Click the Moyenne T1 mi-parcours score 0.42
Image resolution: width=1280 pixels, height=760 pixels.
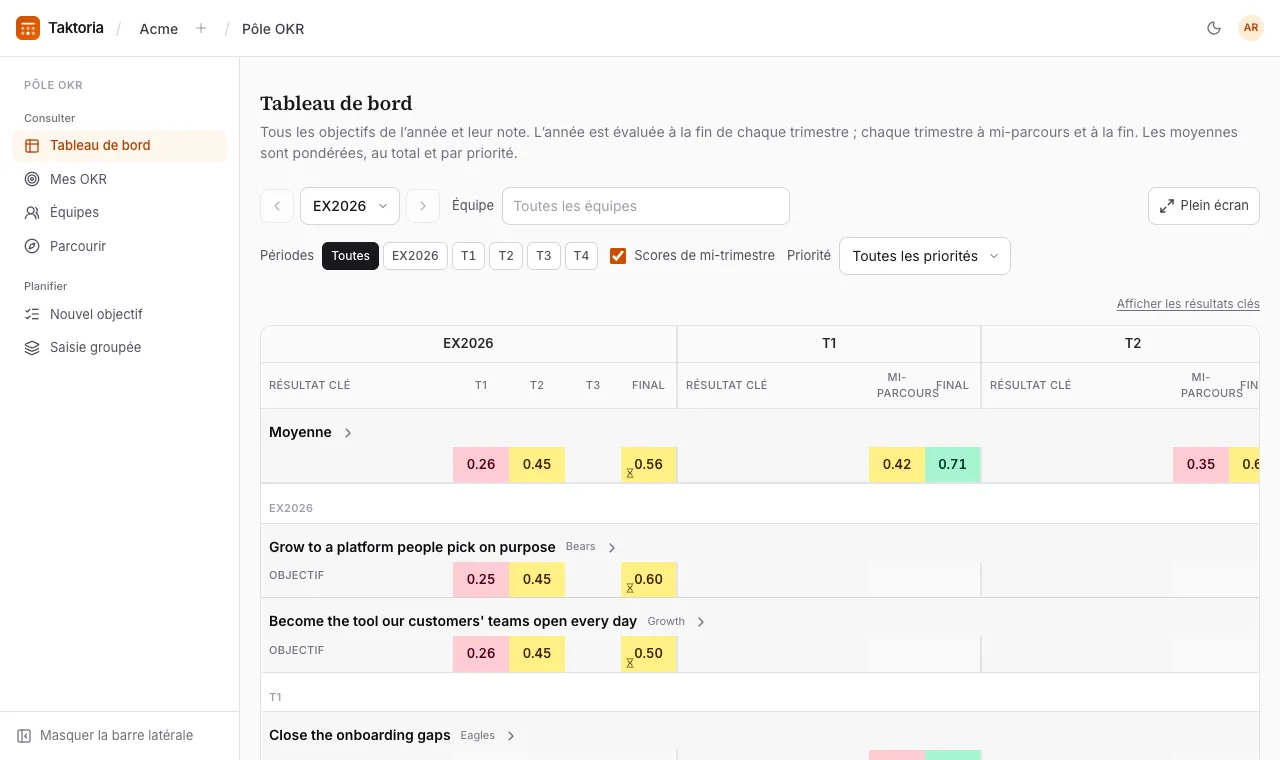pyautogui.click(x=897, y=465)
